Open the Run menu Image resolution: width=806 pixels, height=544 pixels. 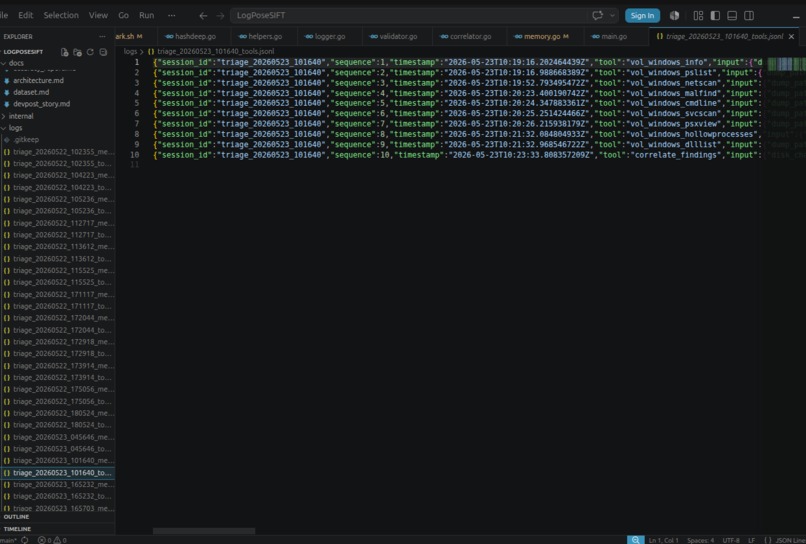coord(146,15)
